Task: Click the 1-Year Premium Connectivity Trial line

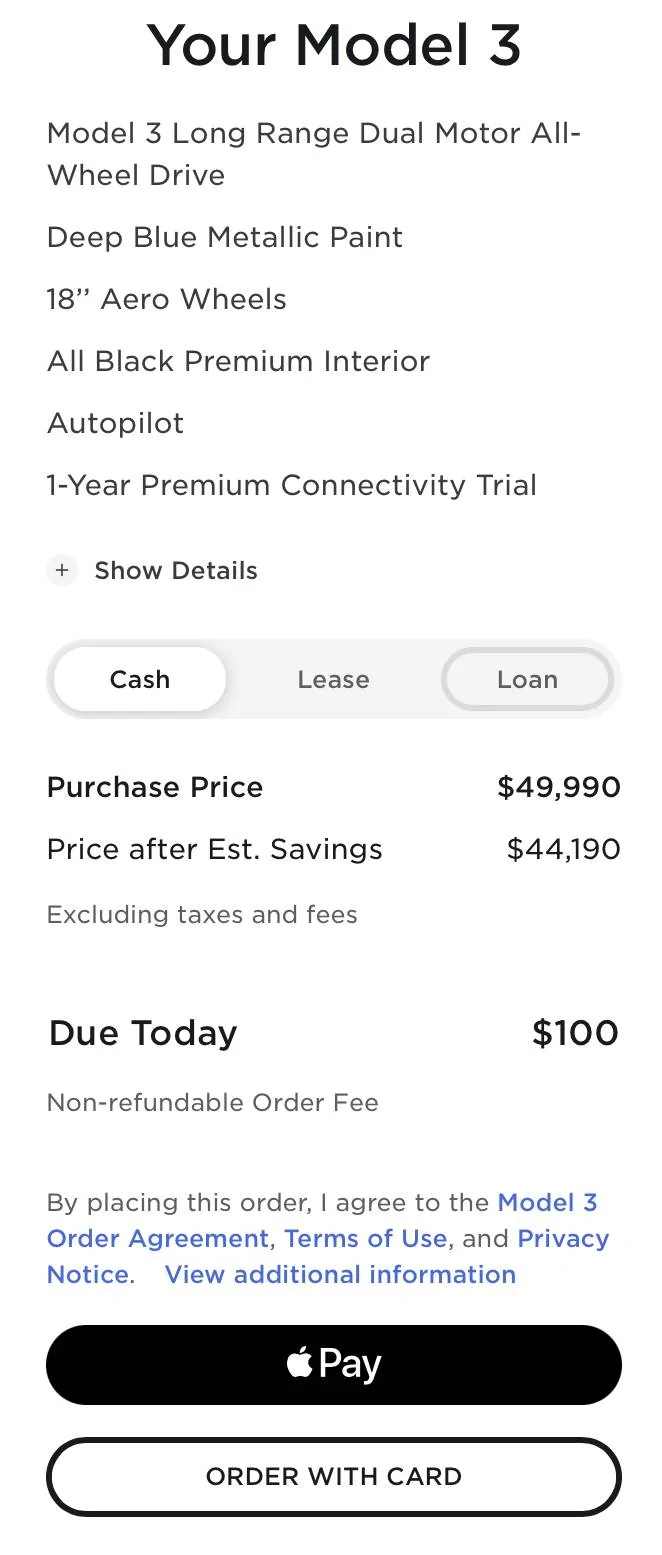Action: 291,485
